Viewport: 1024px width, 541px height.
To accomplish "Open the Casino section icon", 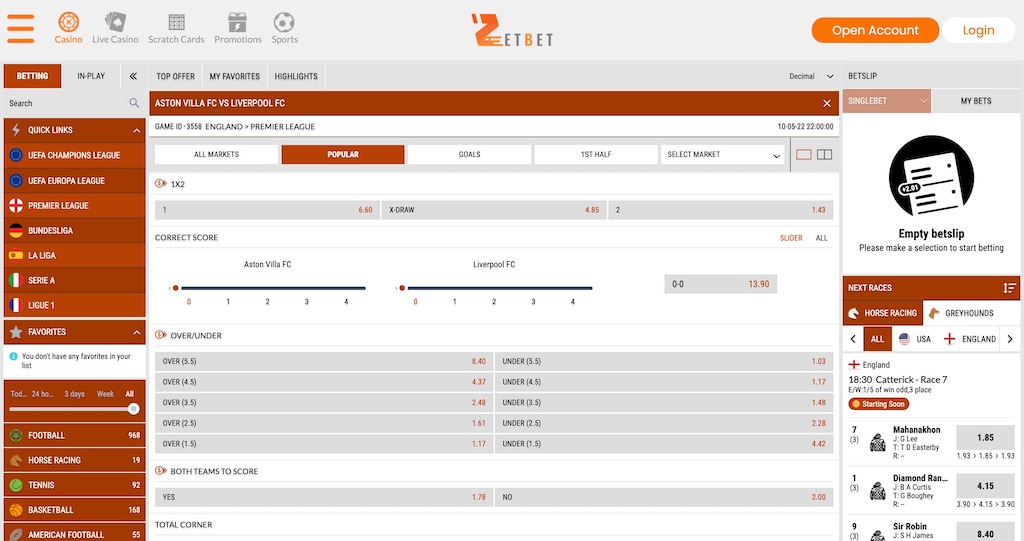I will point(69,22).
